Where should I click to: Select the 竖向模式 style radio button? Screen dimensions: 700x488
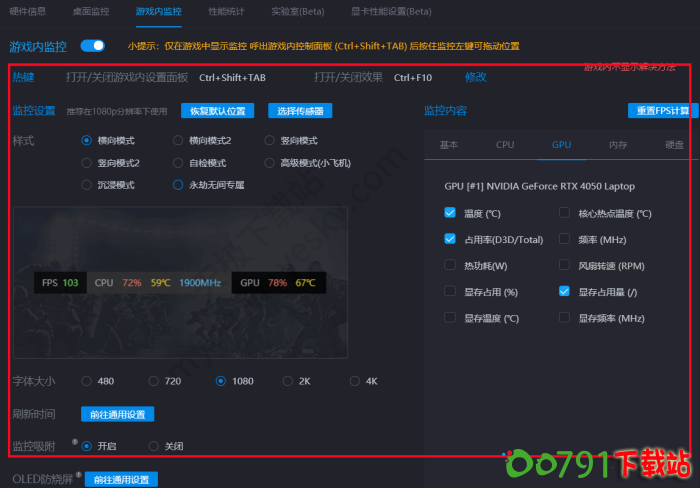(x=270, y=141)
